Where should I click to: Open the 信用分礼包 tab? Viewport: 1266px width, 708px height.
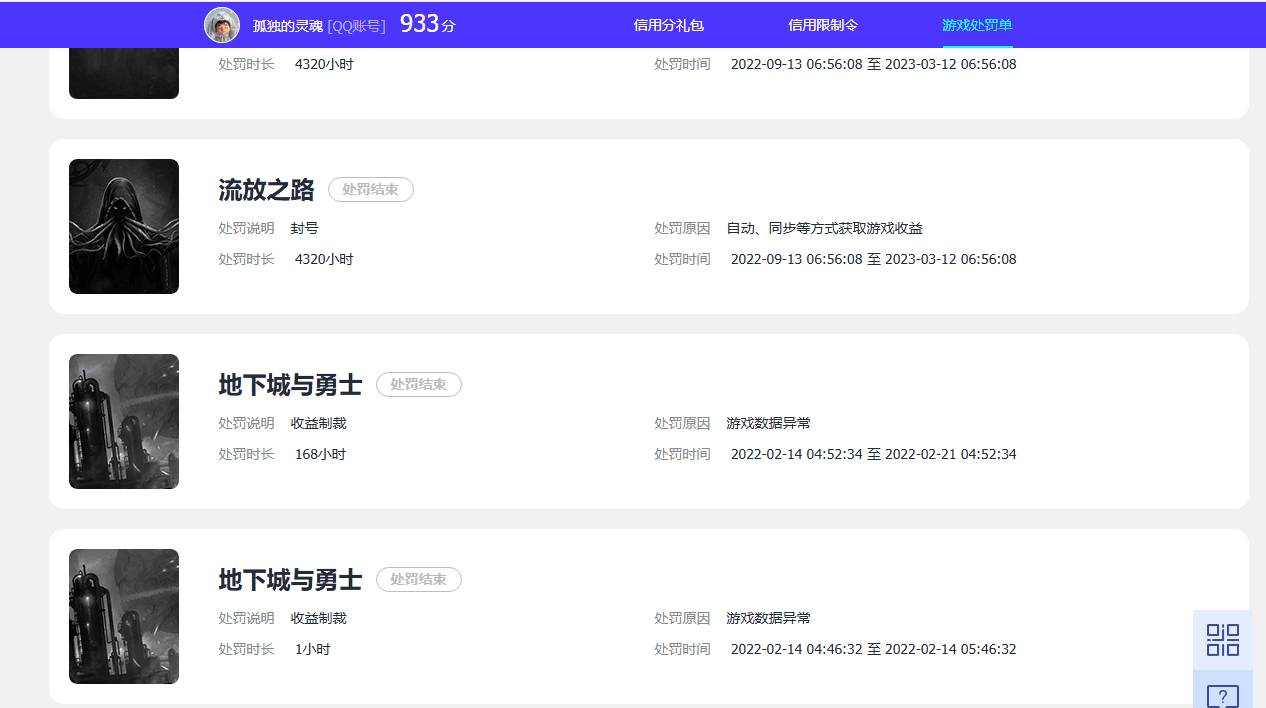coord(669,25)
